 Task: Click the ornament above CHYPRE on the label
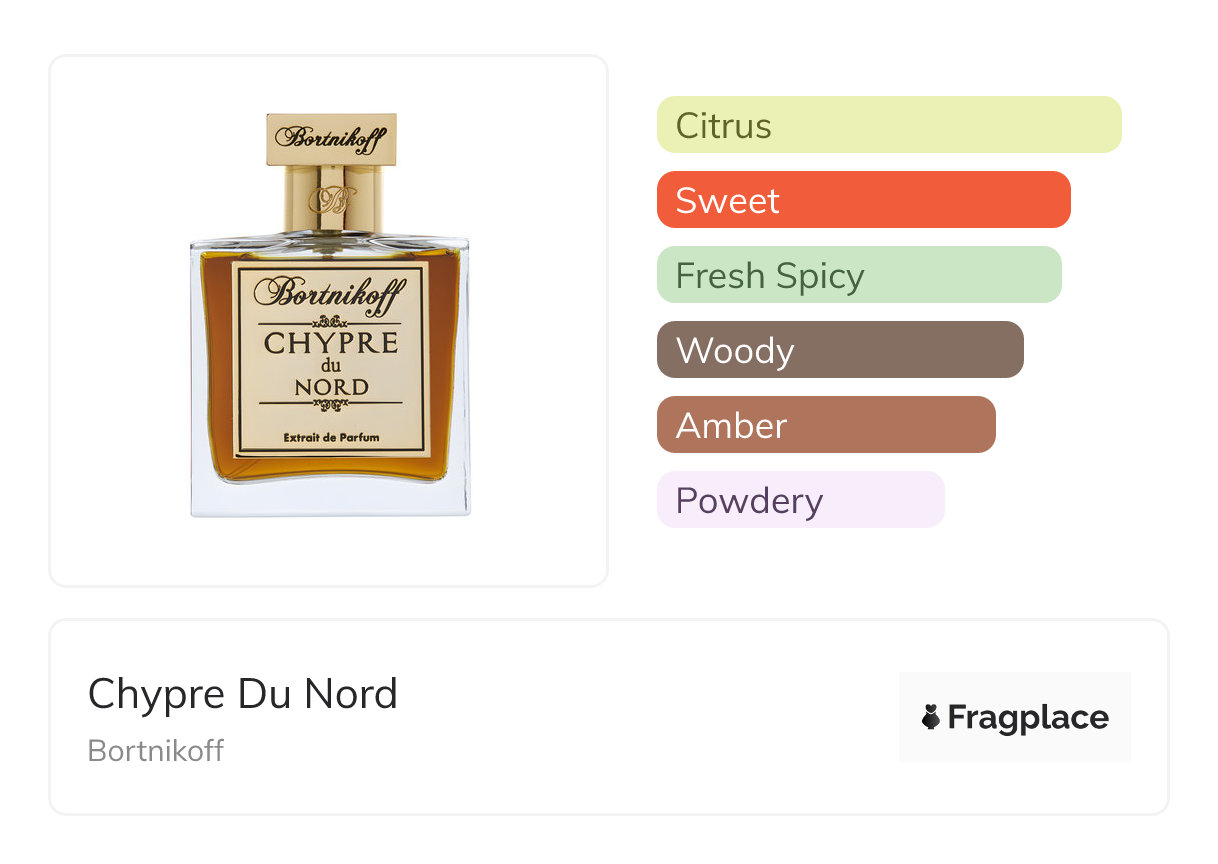tap(331, 322)
